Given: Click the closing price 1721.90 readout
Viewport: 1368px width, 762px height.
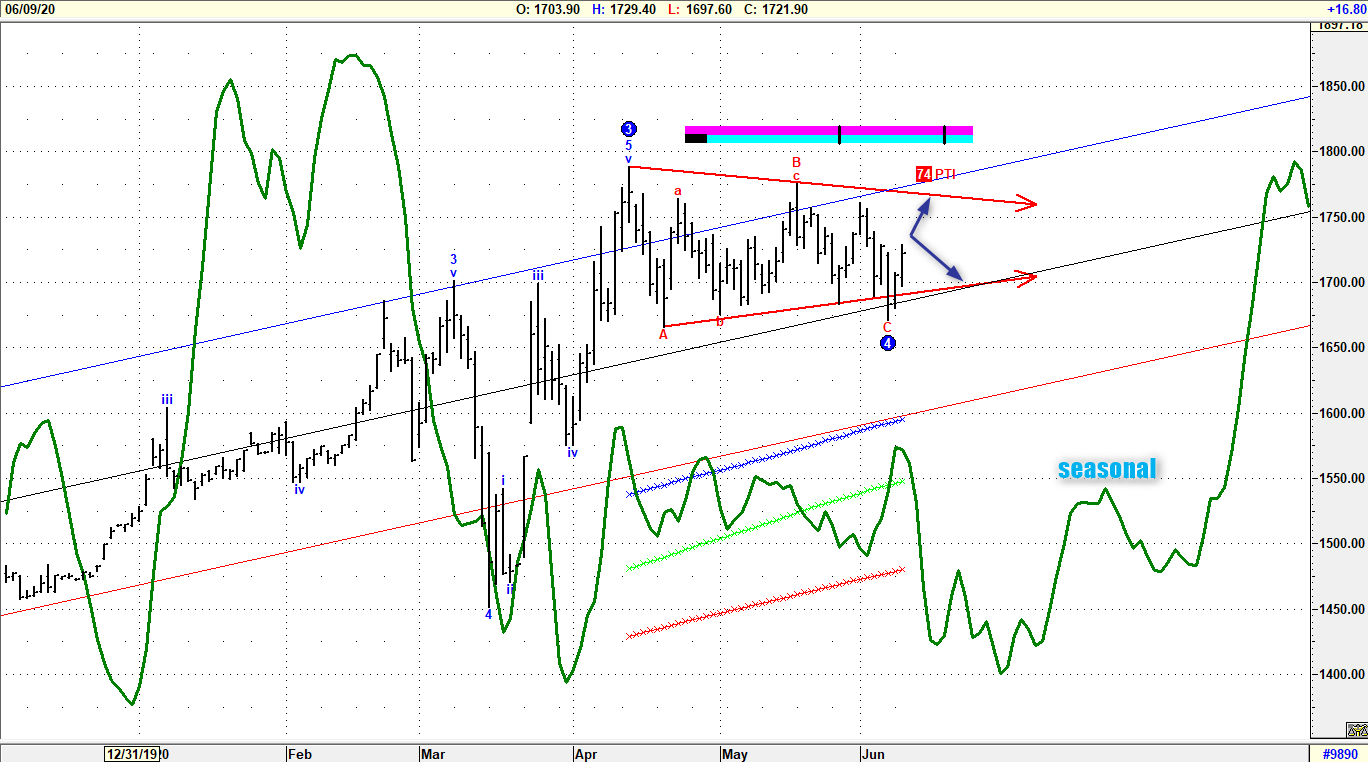Looking at the screenshot, I should pos(776,8).
